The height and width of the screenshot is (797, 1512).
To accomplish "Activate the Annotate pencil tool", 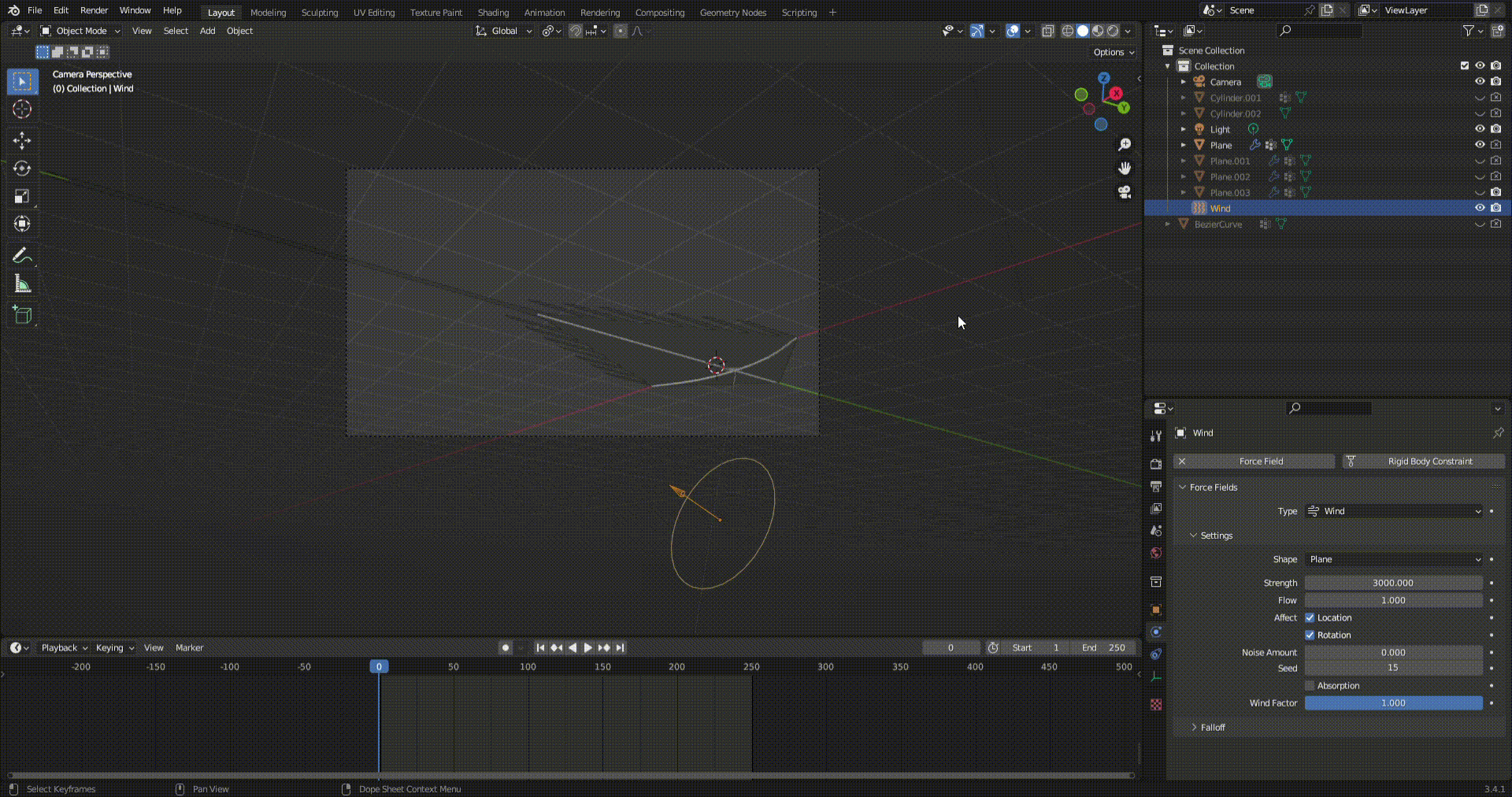I will coord(22,256).
